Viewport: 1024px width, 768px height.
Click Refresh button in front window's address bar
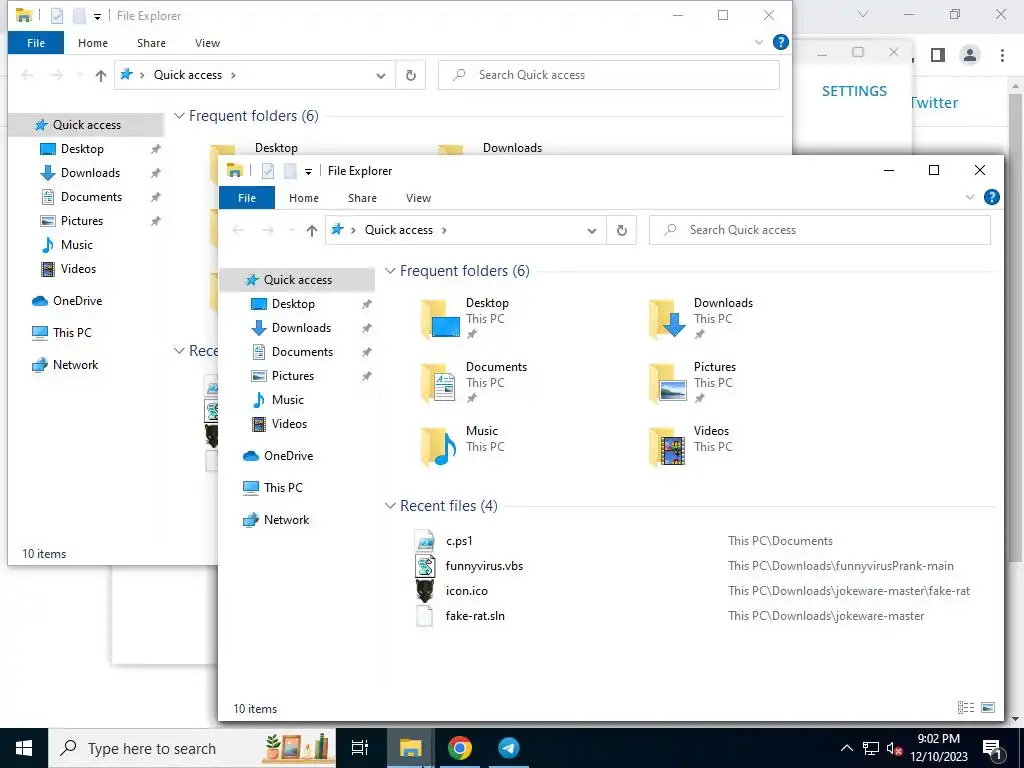(x=622, y=230)
